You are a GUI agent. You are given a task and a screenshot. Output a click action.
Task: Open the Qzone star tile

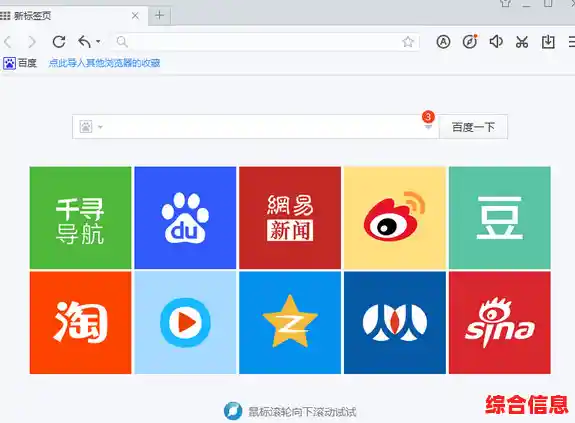pyautogui.click(x=290, y=323)
